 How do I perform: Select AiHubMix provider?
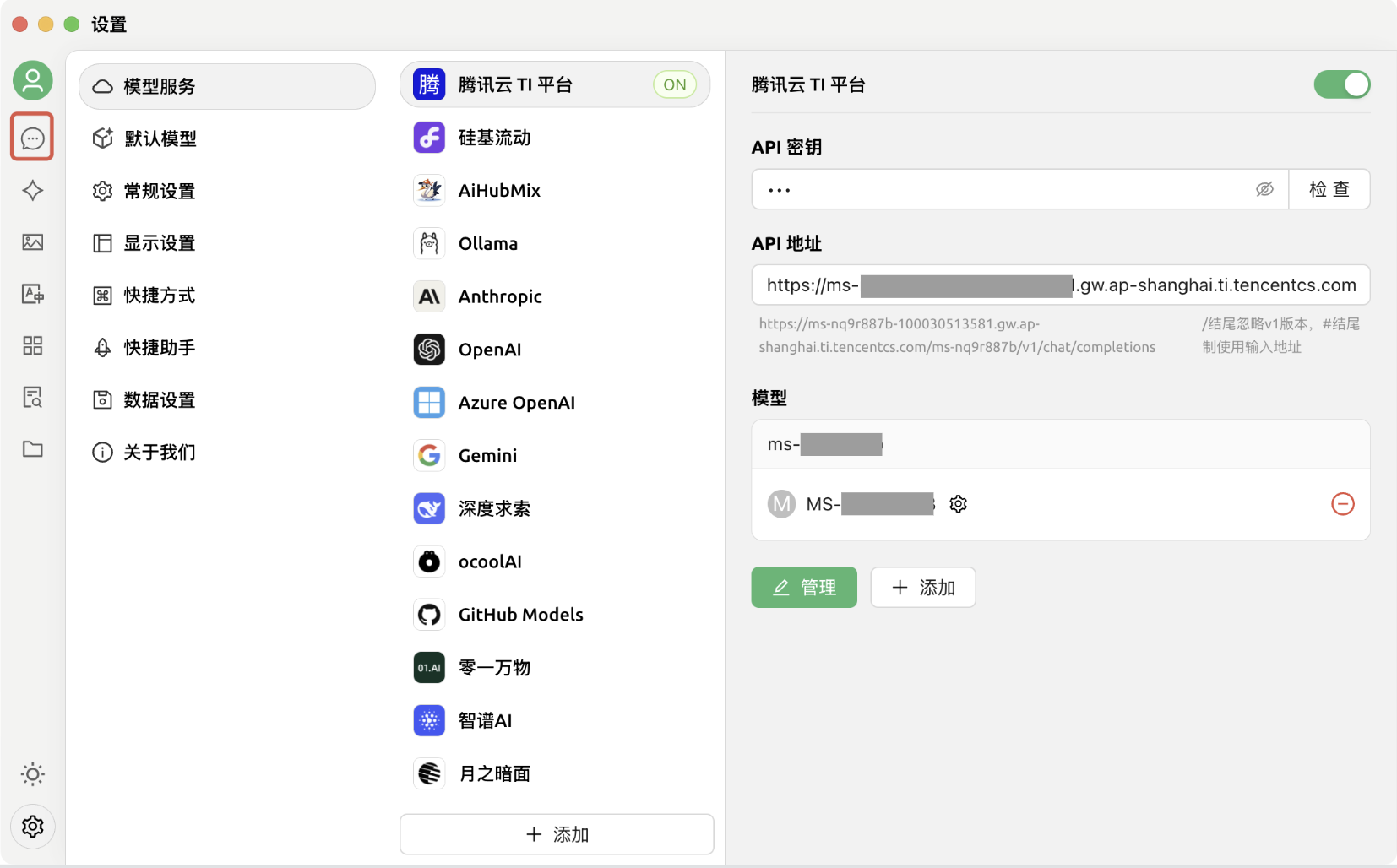click(x=555, y=191)
